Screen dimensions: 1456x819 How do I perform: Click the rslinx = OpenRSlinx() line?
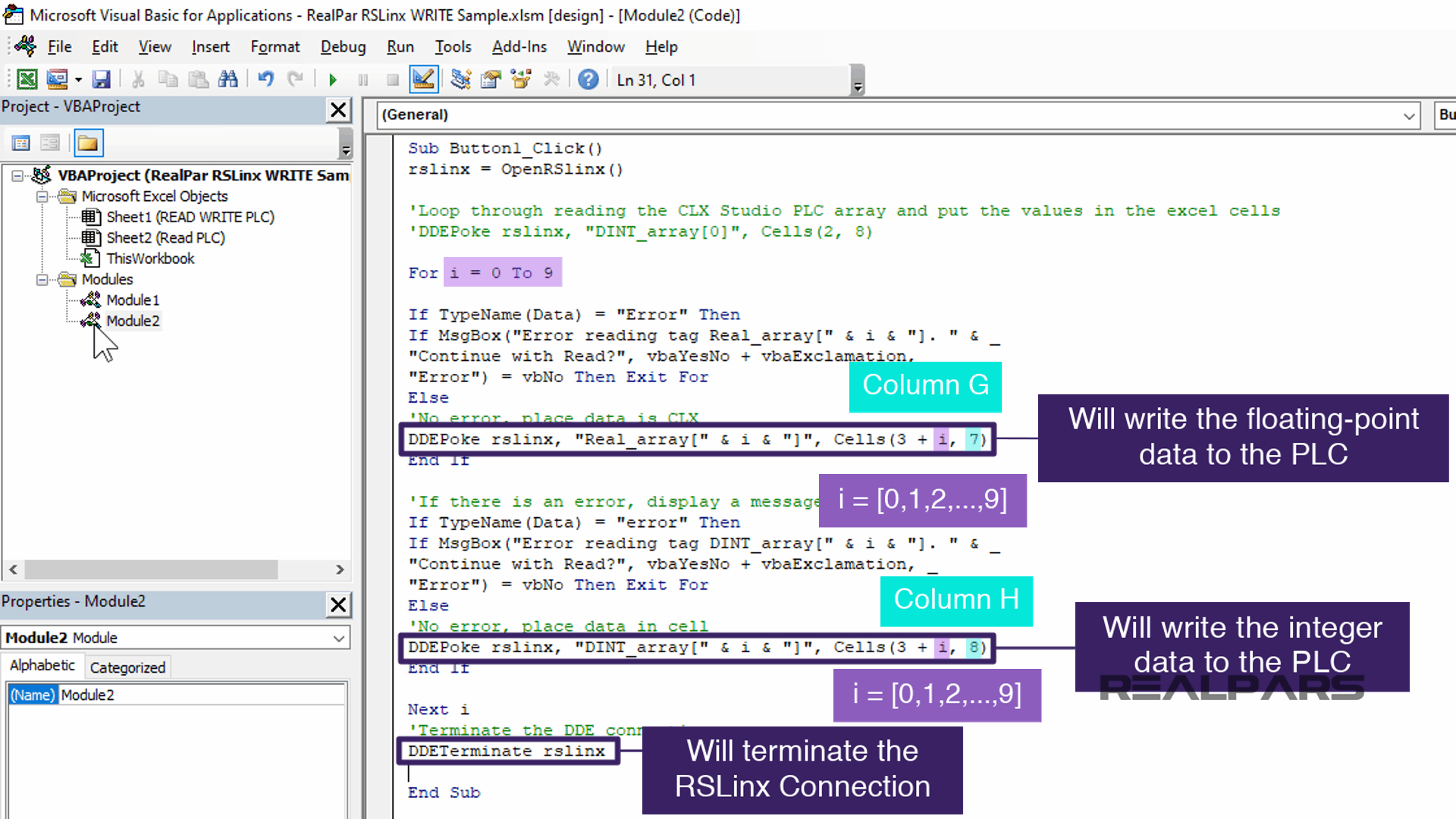(516, 170)
